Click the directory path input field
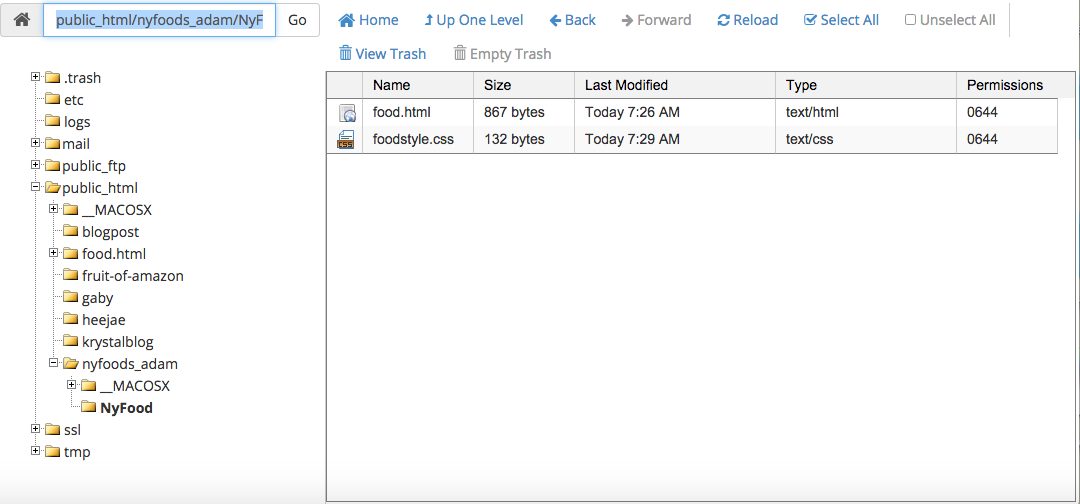Viewport: 1080px width, 504px height. (x=159, y=20)
